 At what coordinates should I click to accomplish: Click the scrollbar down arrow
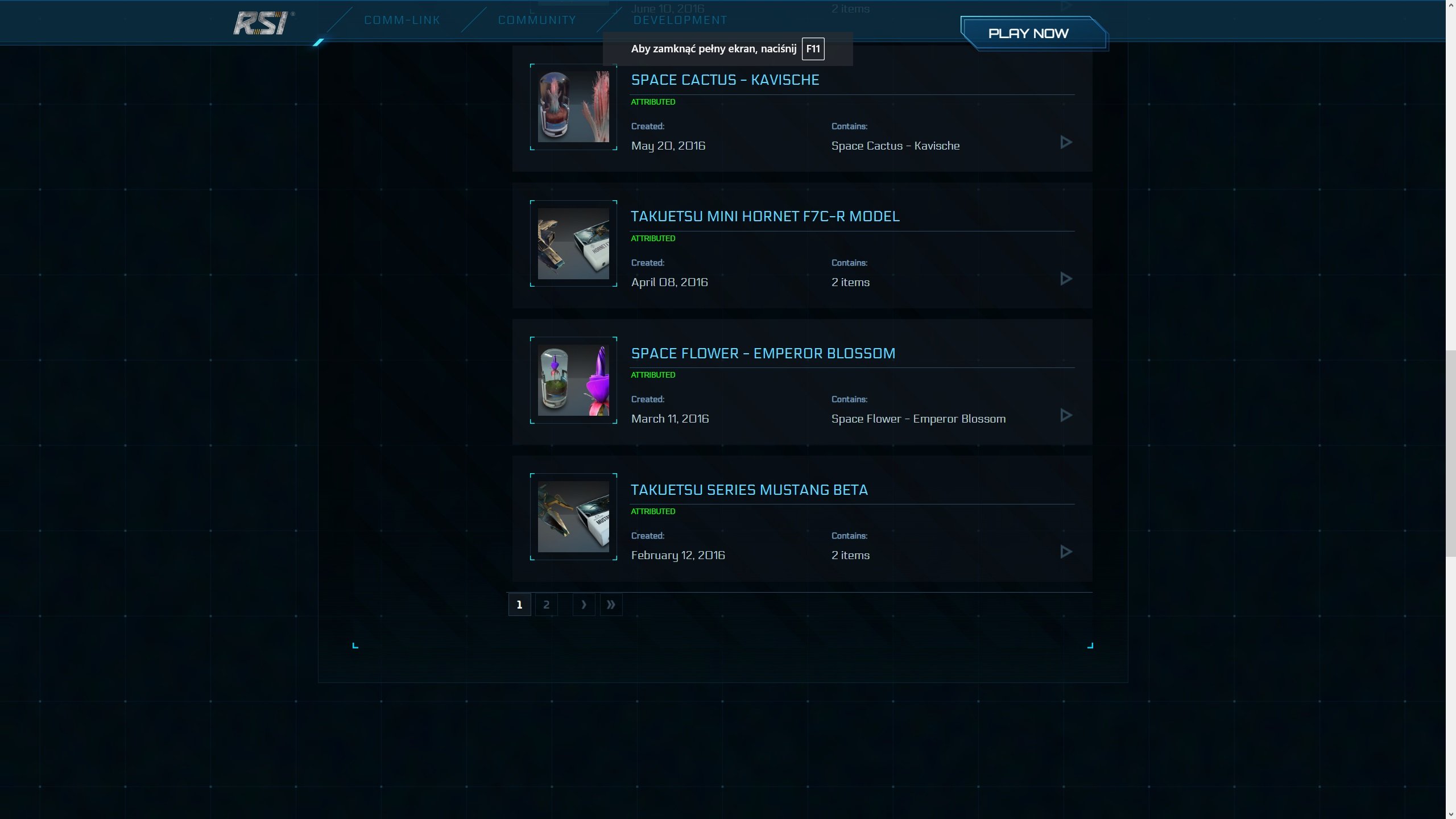pos(1451,814)
